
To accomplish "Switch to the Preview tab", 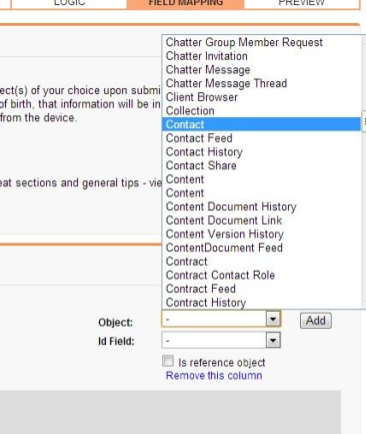I will tap(301, 3).
